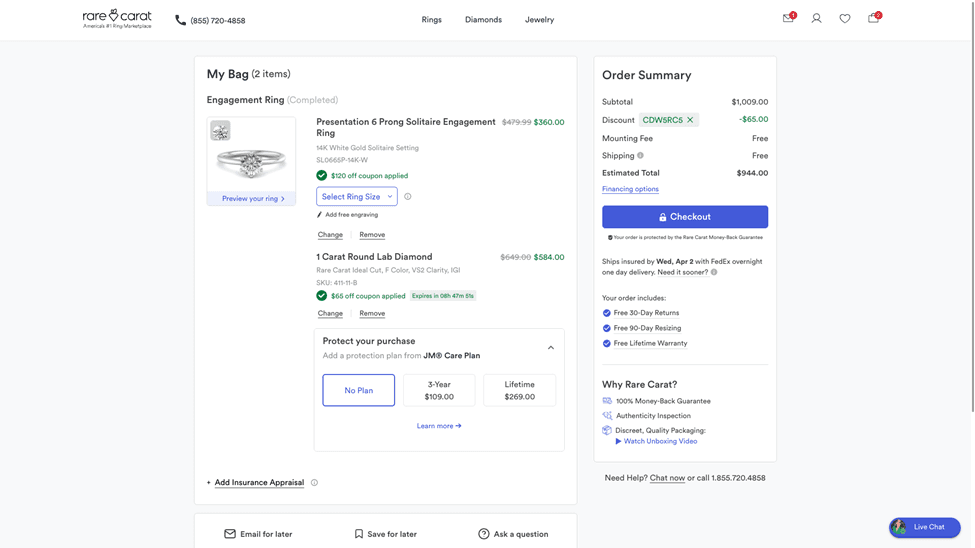This screenshot has width=975, height=548.
Task: Click the Chat now link
Action: [x=667, y=478]
